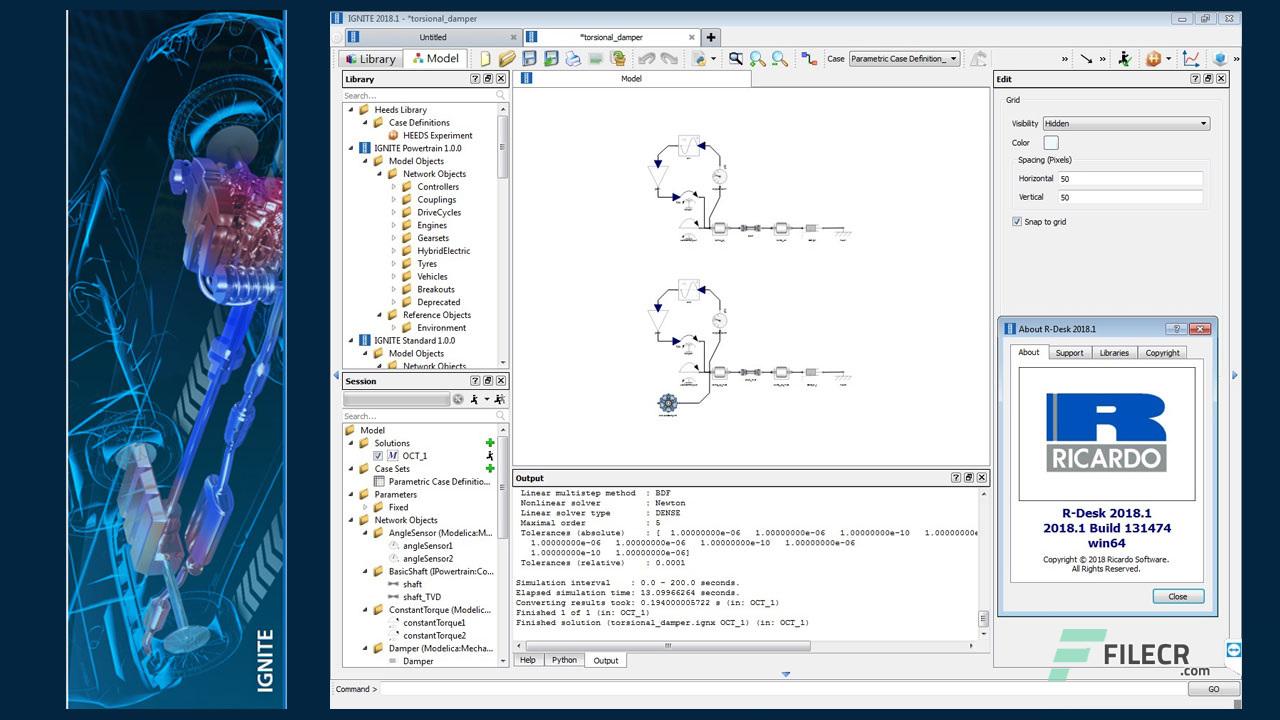The height and width of the screenshot is (720, 1280).
Task: Click the blue 3D cube toolbar icon
Action: tap(1220, 59)
